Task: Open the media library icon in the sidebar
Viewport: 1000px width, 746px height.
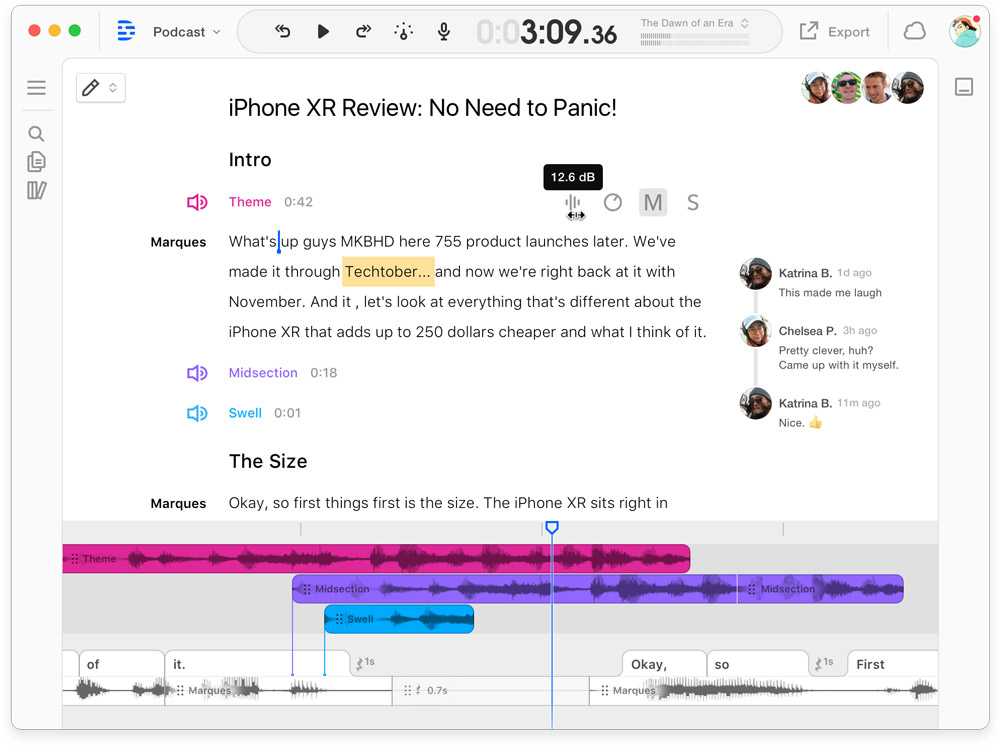Action: tap(36, 190)
